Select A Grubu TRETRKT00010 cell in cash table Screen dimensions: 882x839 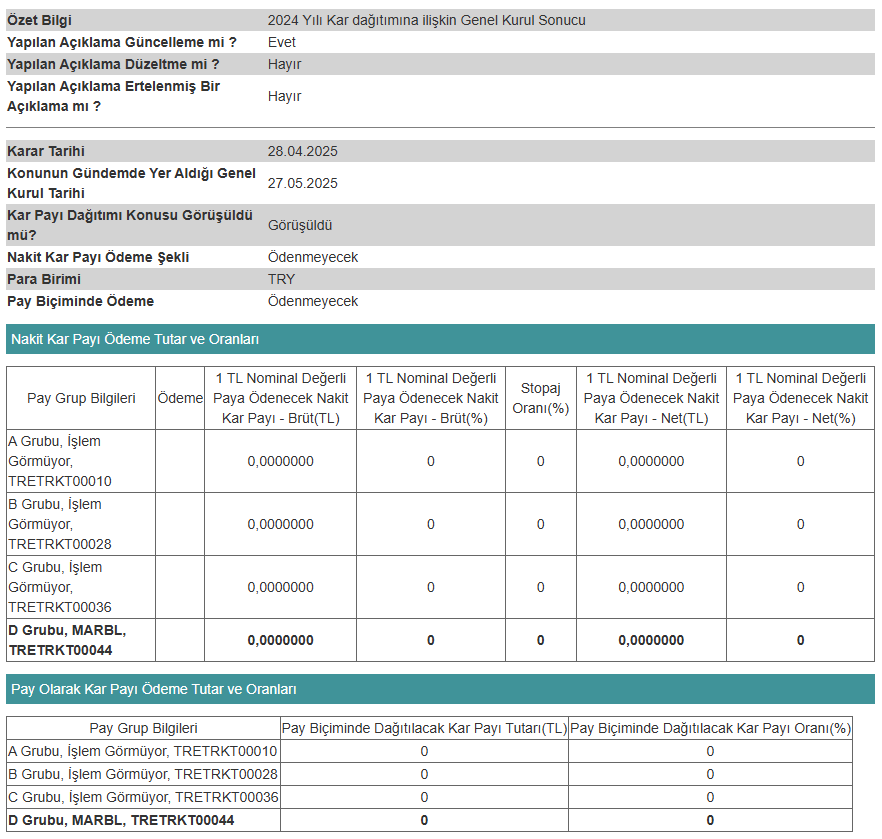click(x=81, y=461)
